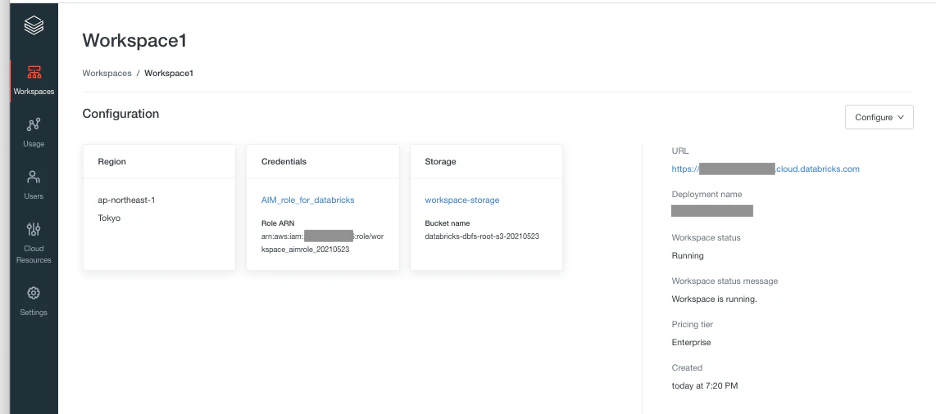Click the Region card header
This screenshot has height=414, width=936.
112,162
